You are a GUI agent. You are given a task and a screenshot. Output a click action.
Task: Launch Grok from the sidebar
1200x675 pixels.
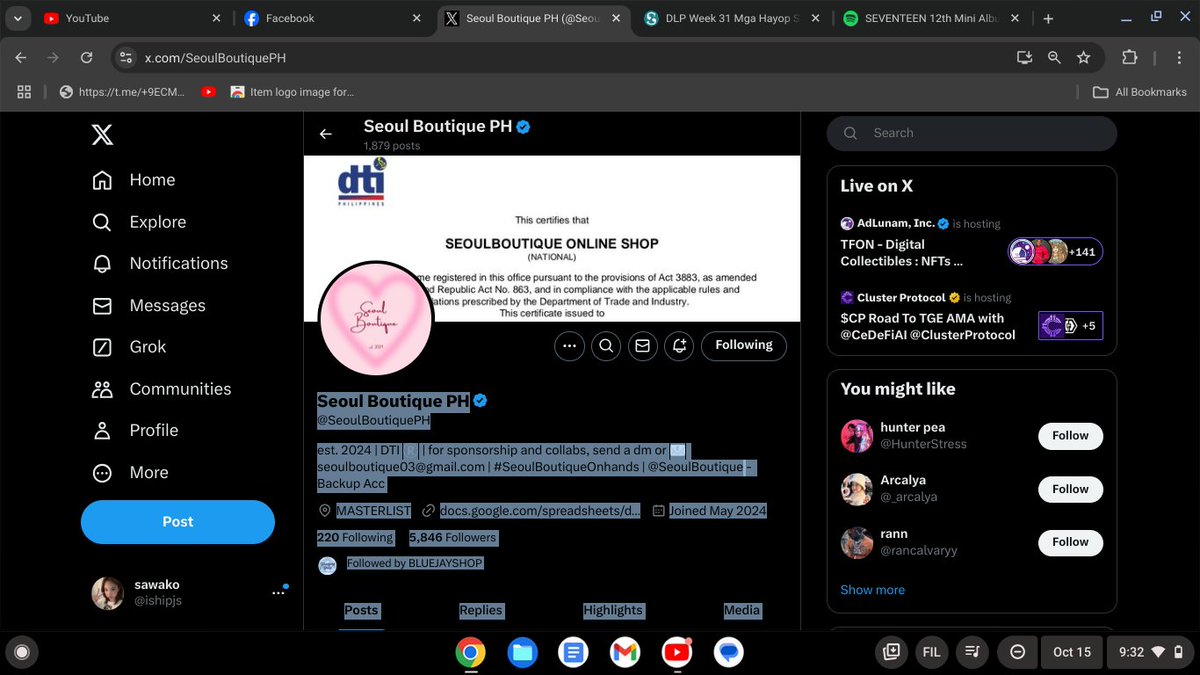coord(128,347)
